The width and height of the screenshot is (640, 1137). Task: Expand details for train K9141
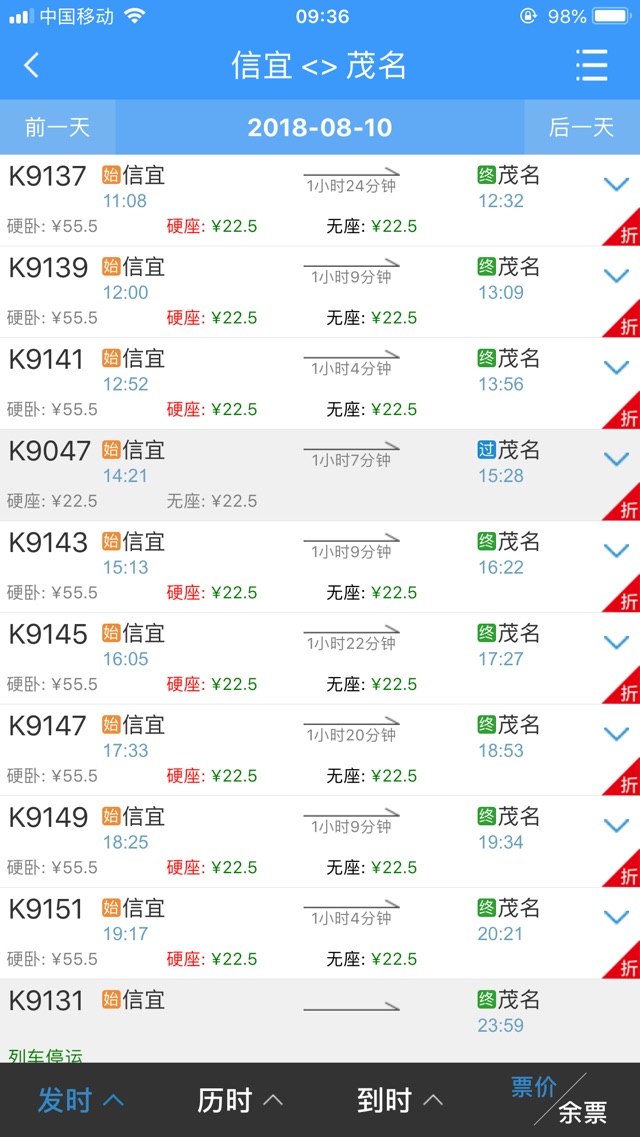(616, 368)
